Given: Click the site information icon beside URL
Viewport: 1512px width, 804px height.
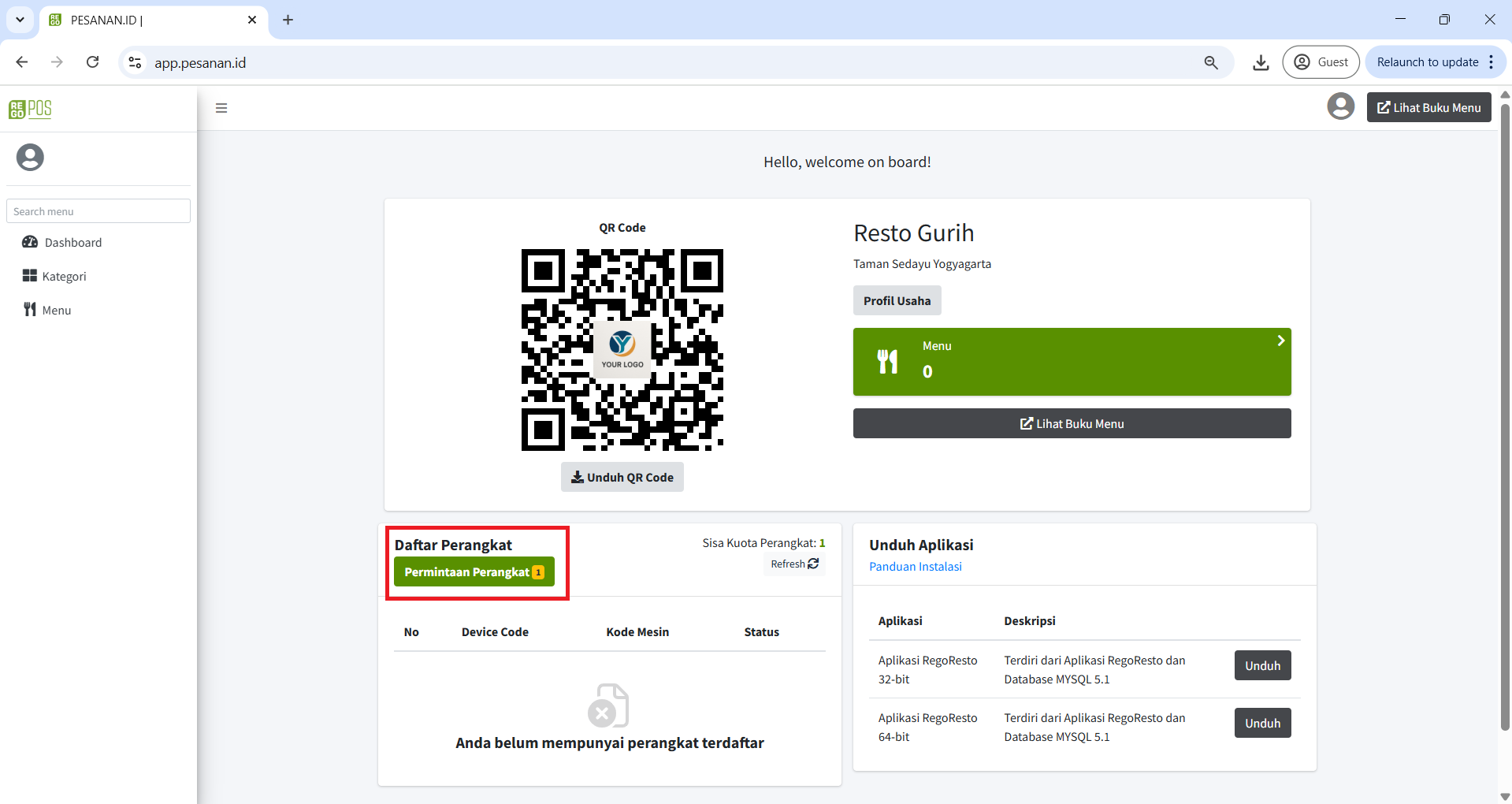Looking at the screenshot, I should 136,62.
